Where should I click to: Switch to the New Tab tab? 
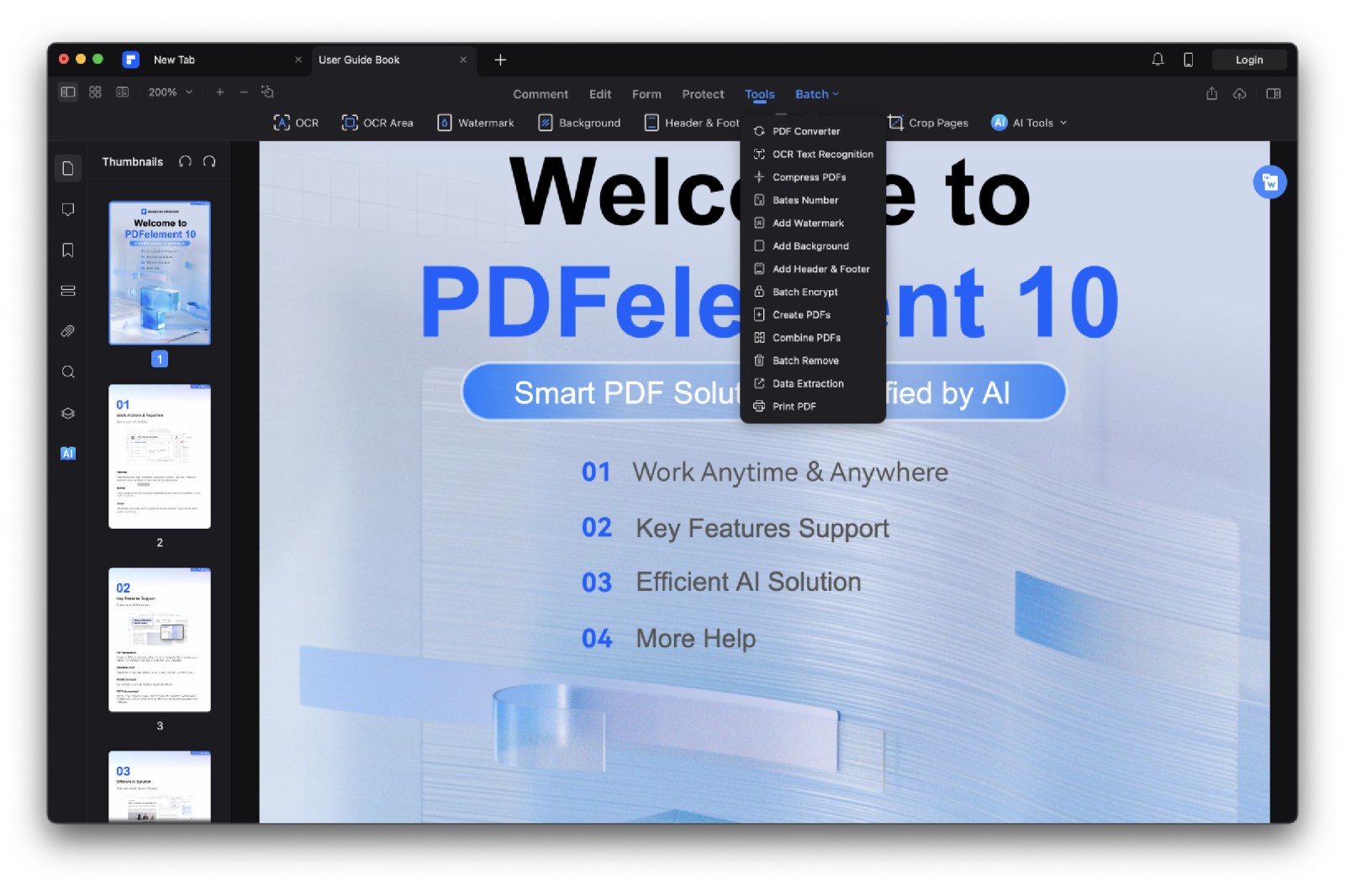coord(174,60)
